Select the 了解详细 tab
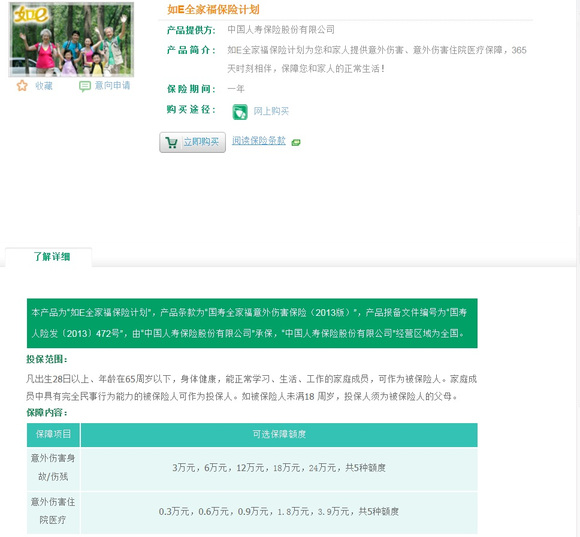This screenshot has width=580, height=537. 48,257
